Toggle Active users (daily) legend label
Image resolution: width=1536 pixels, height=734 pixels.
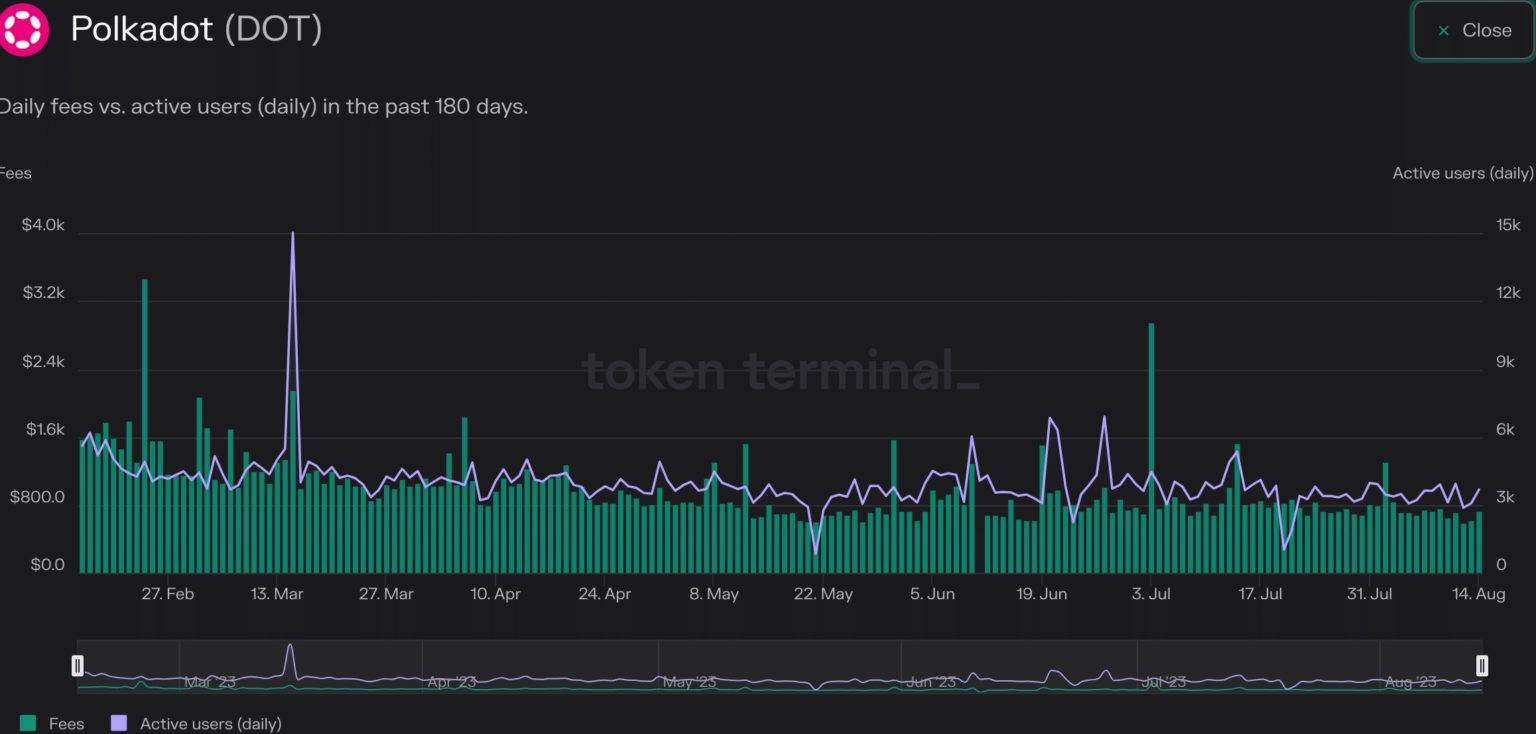(x=210, y=723)
